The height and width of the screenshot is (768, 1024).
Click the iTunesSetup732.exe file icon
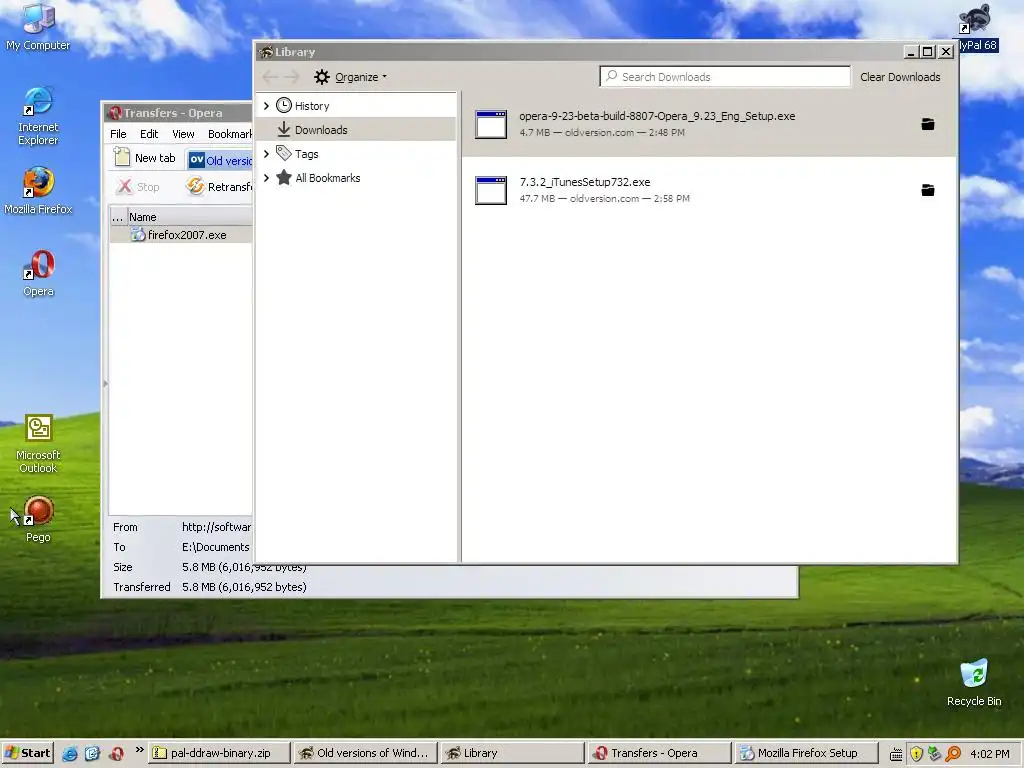[491, 190]
